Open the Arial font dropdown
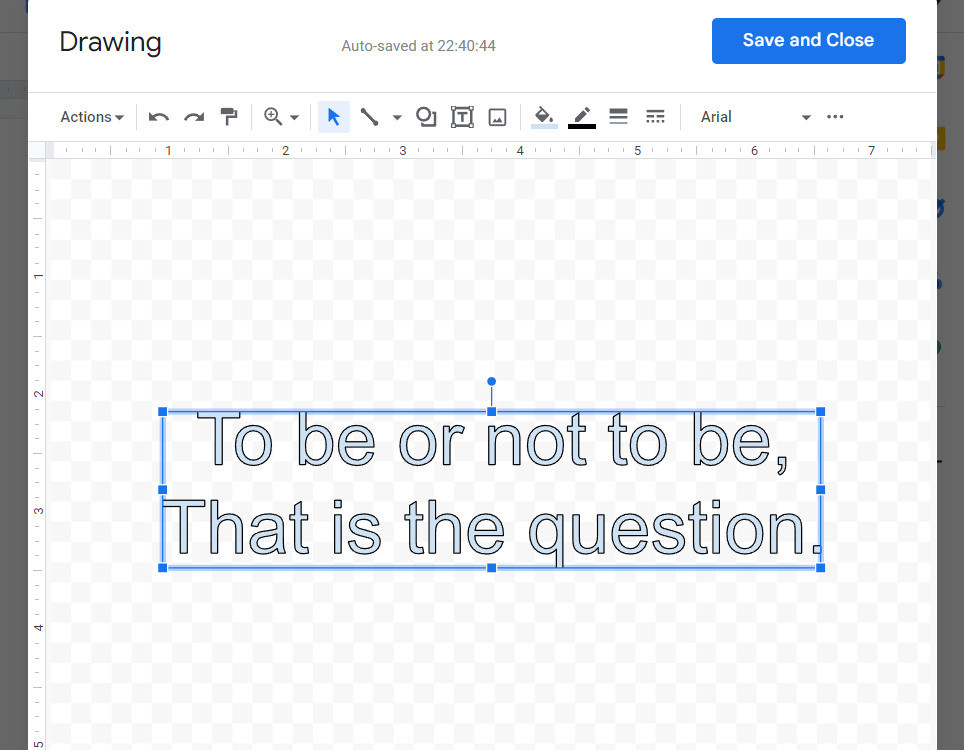Image resolution: width=964 pixels, height=750 pixels. (754, 117)
